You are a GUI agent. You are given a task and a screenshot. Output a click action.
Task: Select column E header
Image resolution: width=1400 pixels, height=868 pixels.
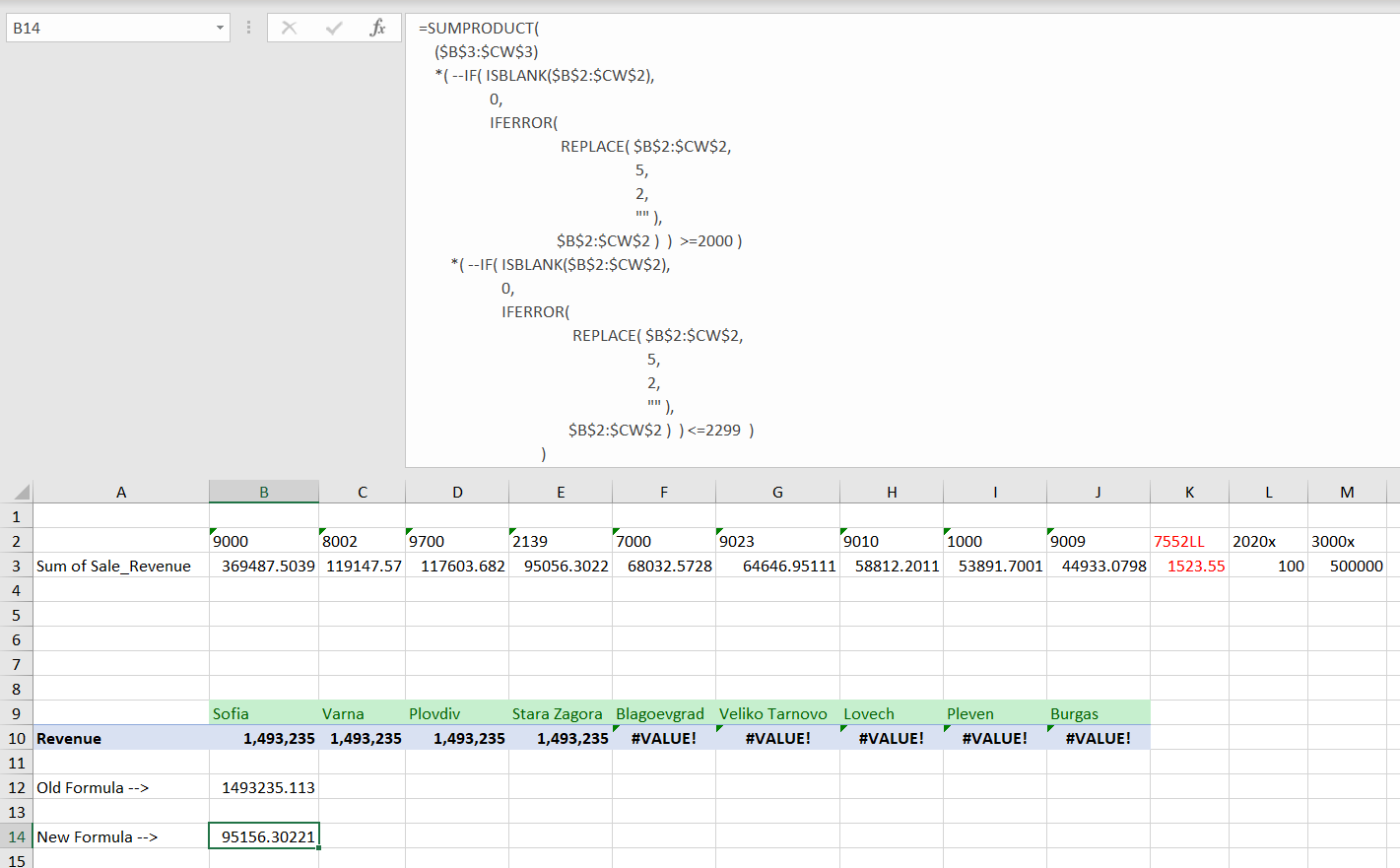point(561,492)
